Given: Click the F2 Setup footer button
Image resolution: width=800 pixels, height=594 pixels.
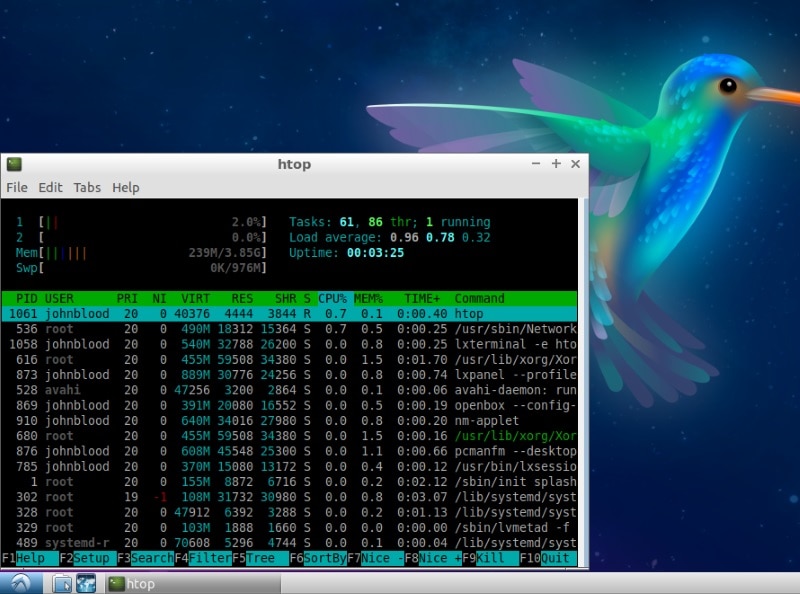Looking at the screenshot, I should 87,558.
